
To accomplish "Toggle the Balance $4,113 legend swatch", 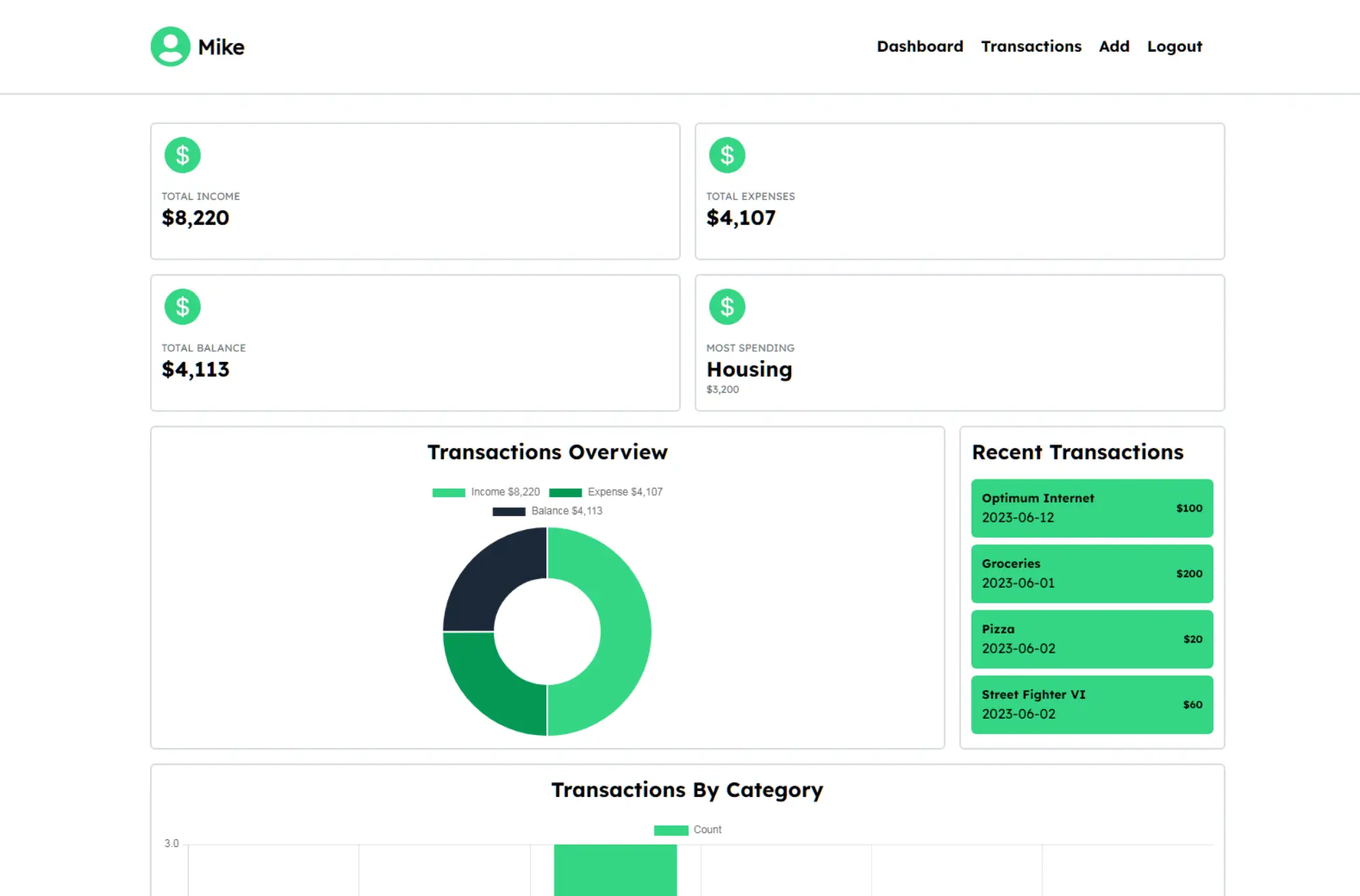I will [509, 511].
